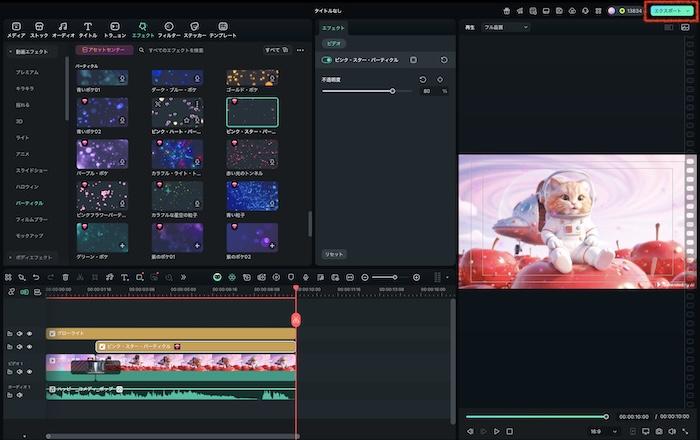This screenshot has width=700, height=440.
Task: Open the すべて filter dropdown
Action: (x=274, y=49)
